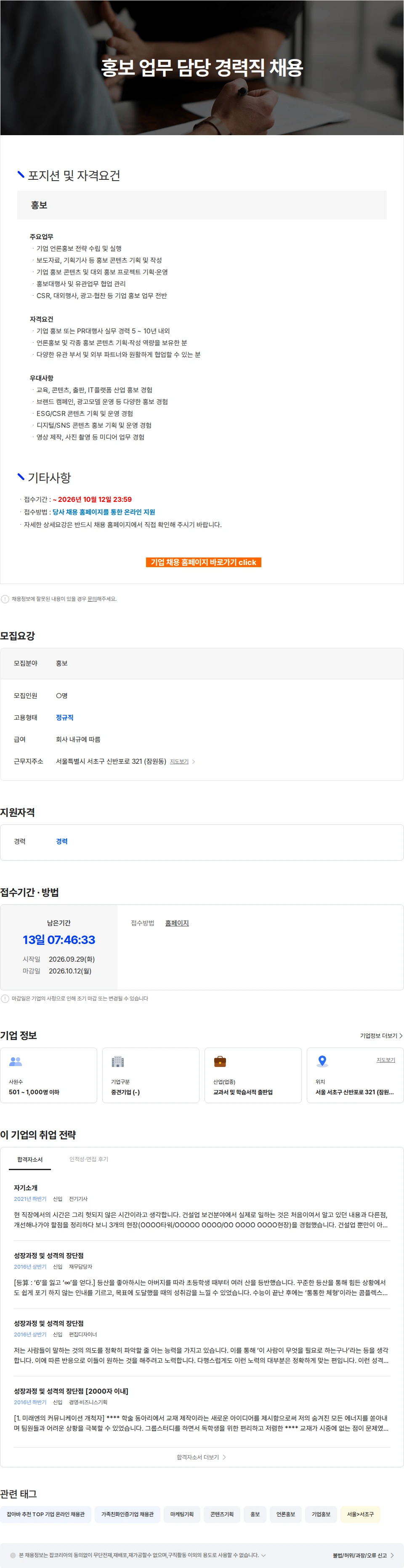The image size is (404, 1568).
Task: Click the hero banner title image
Action: point(202,67)
